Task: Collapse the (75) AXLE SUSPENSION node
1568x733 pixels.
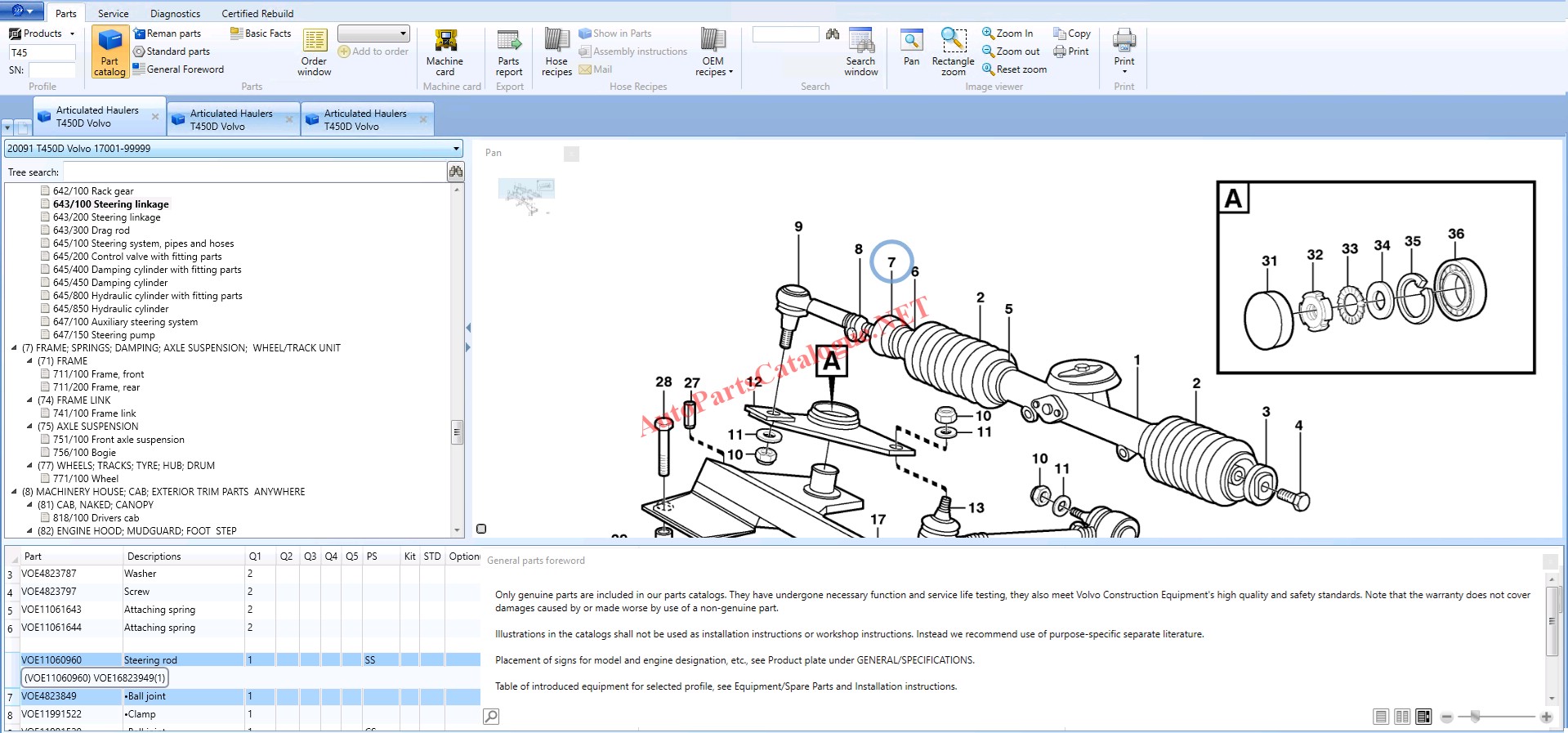Action: coord(30,427)
